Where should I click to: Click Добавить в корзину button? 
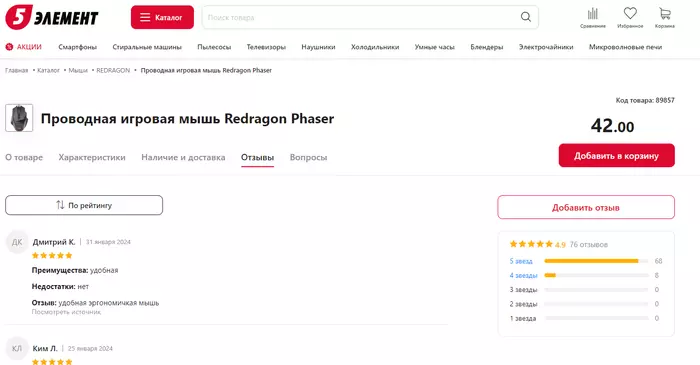(x=617, y=155)
